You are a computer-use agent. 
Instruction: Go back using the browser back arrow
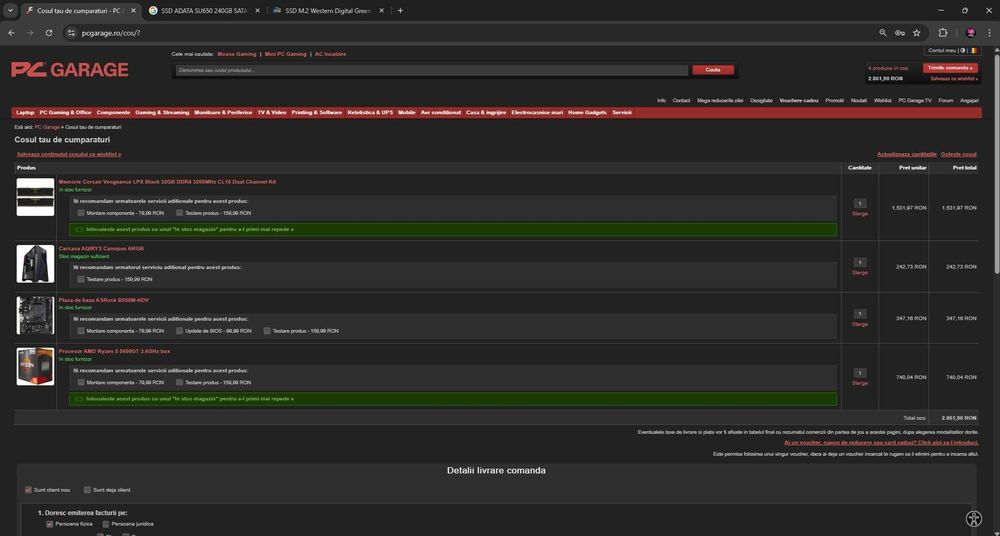[11, 33]
